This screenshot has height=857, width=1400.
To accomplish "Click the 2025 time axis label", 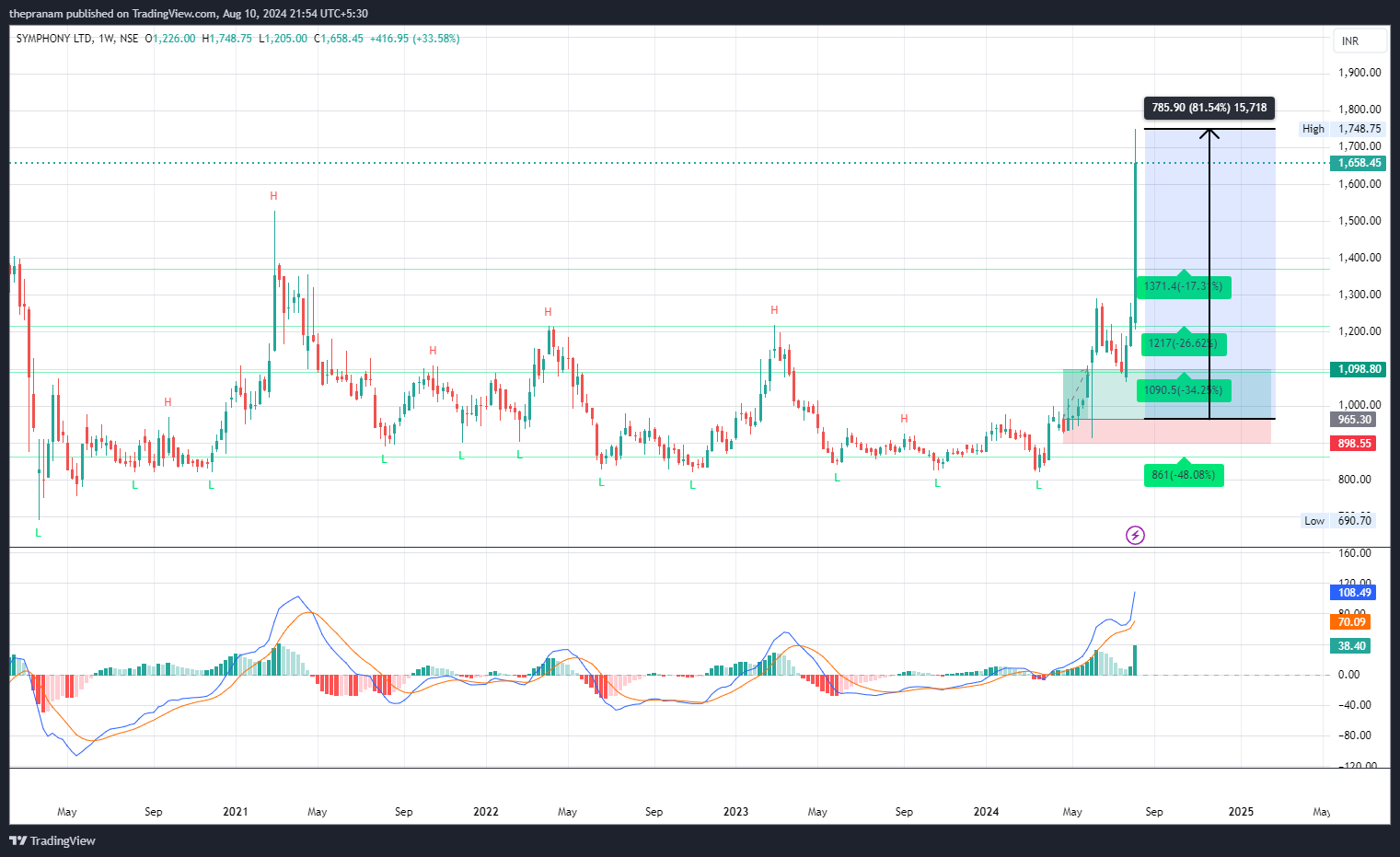I will click(1241, 812).
